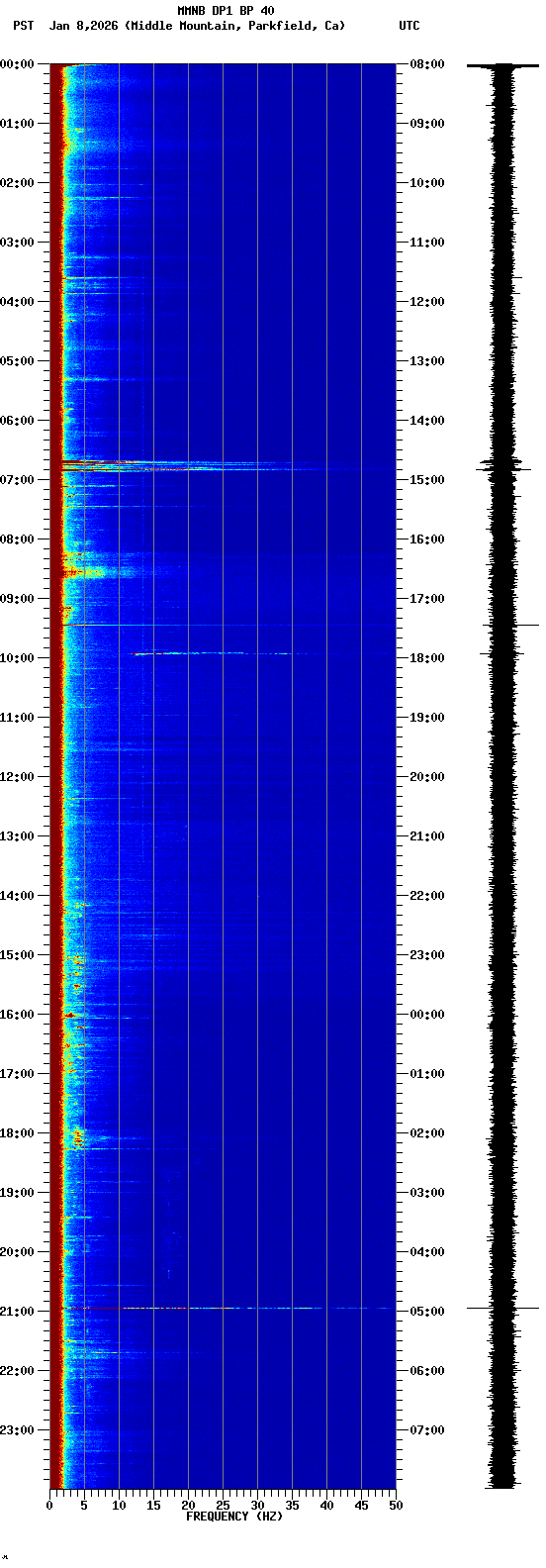The width and height of the screenshot is (546, 1568).
Task: Click the 19:00 PST time label
Action: click(x=17, y=1193)
